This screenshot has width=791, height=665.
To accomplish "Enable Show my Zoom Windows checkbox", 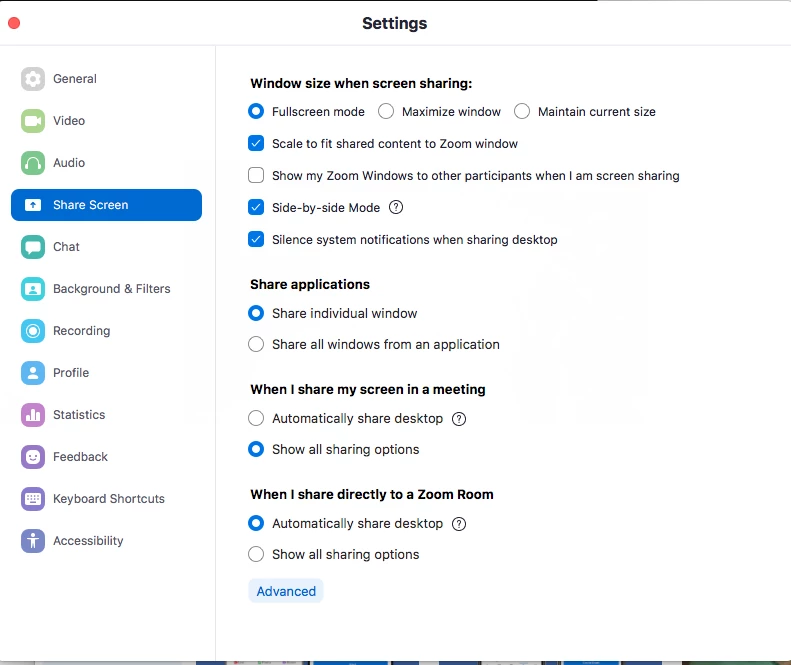I will click(256, 175).
